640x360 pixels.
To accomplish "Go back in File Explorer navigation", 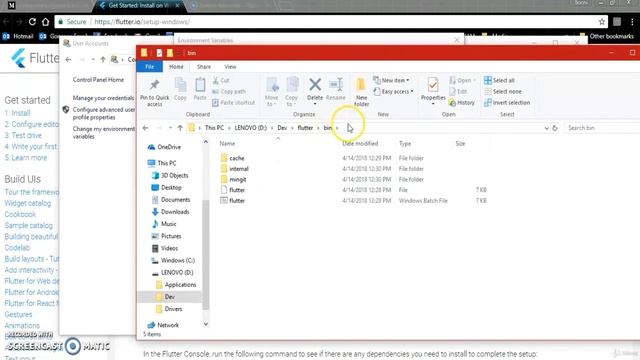I will (x=146, y=128).
